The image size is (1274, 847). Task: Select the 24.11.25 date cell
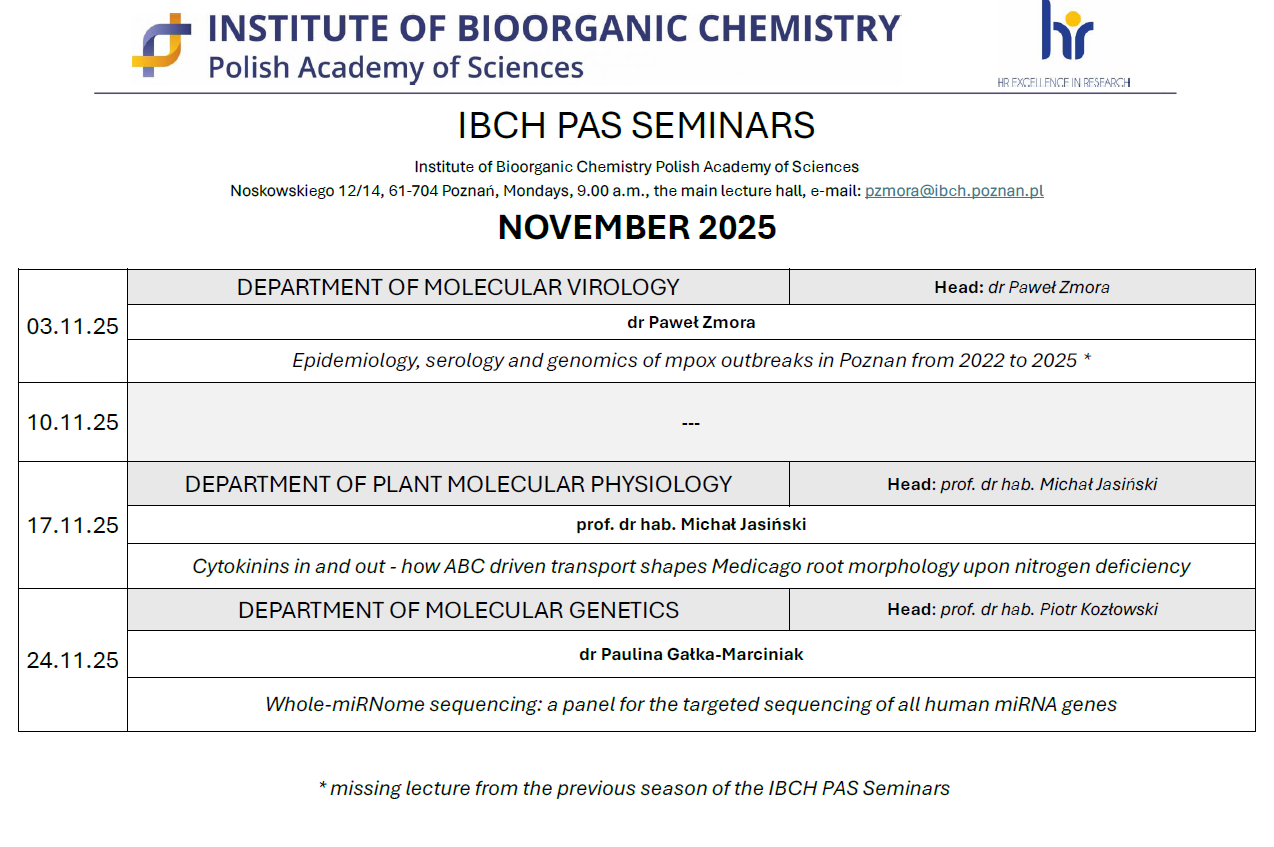point(73,660)
